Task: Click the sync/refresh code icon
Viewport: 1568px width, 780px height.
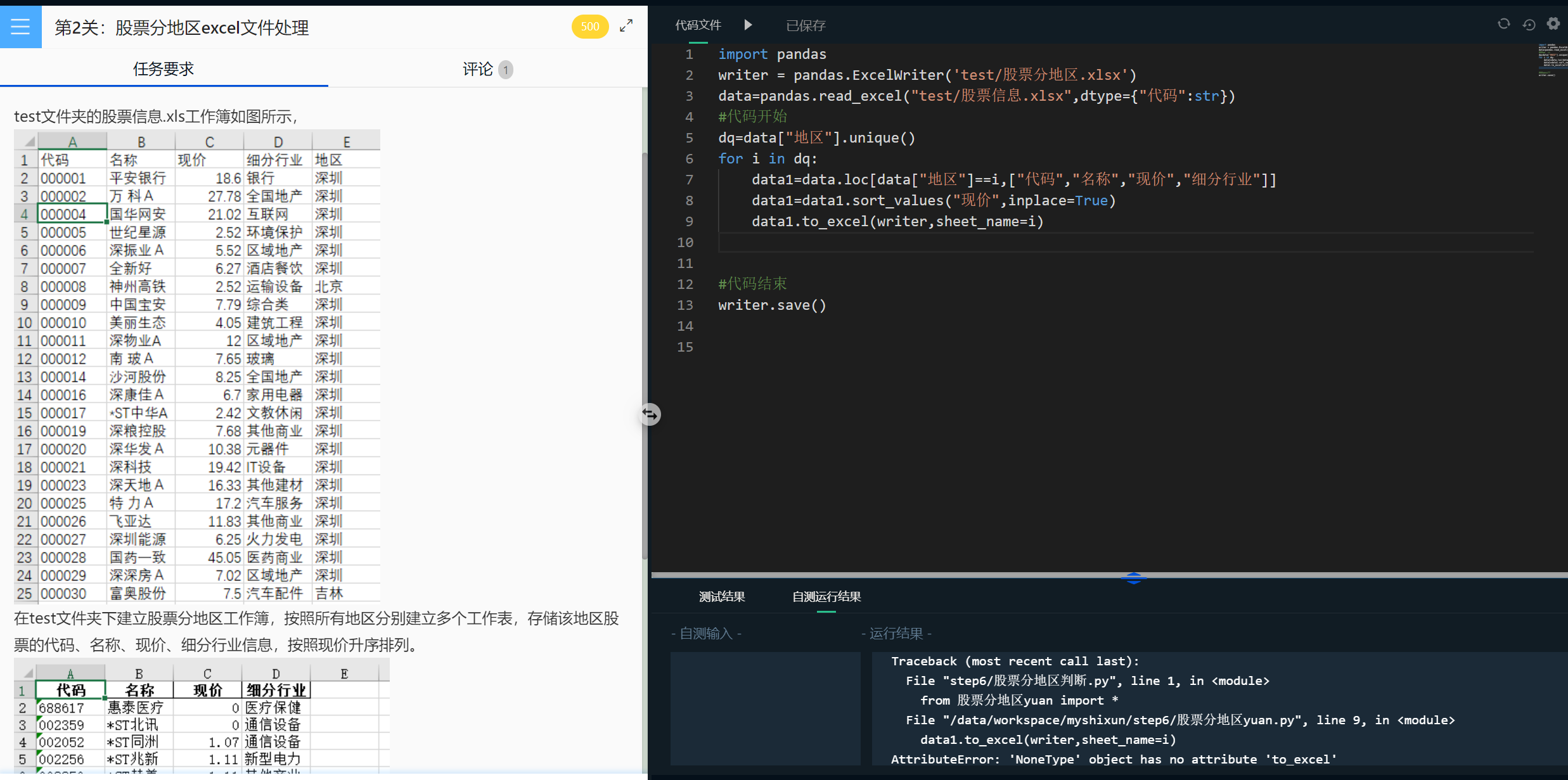Action: [x=1503, y=24]
